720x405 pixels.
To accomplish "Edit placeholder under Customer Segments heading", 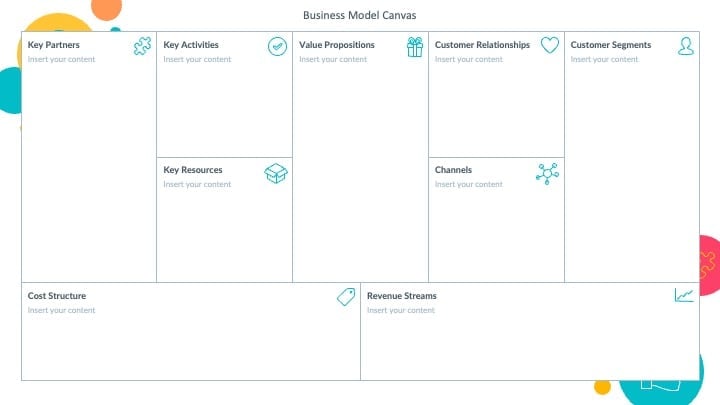I will tap(604, 59).
